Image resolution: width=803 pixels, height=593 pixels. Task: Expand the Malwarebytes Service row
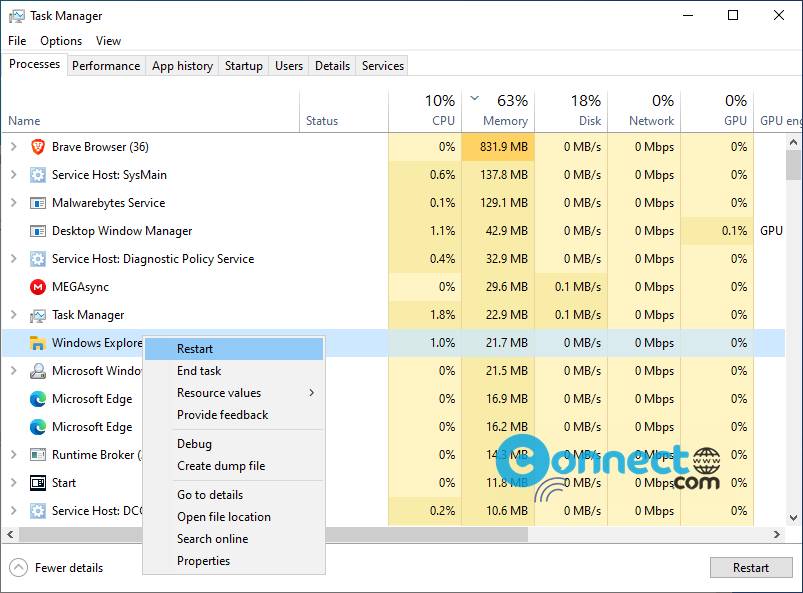coord(14,203)
